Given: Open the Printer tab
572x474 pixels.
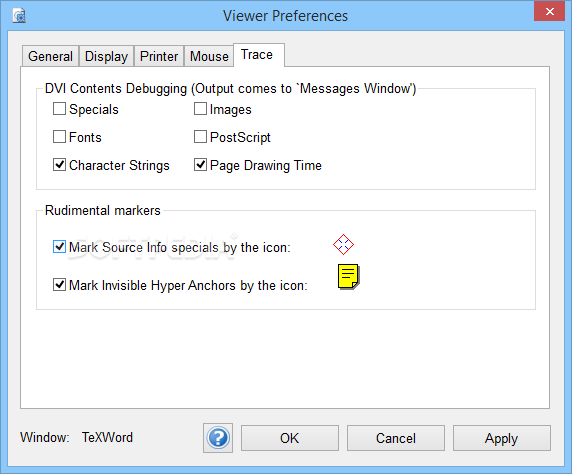Looking at the screenshot, I should pyautogui.click(x=159, y=56).
